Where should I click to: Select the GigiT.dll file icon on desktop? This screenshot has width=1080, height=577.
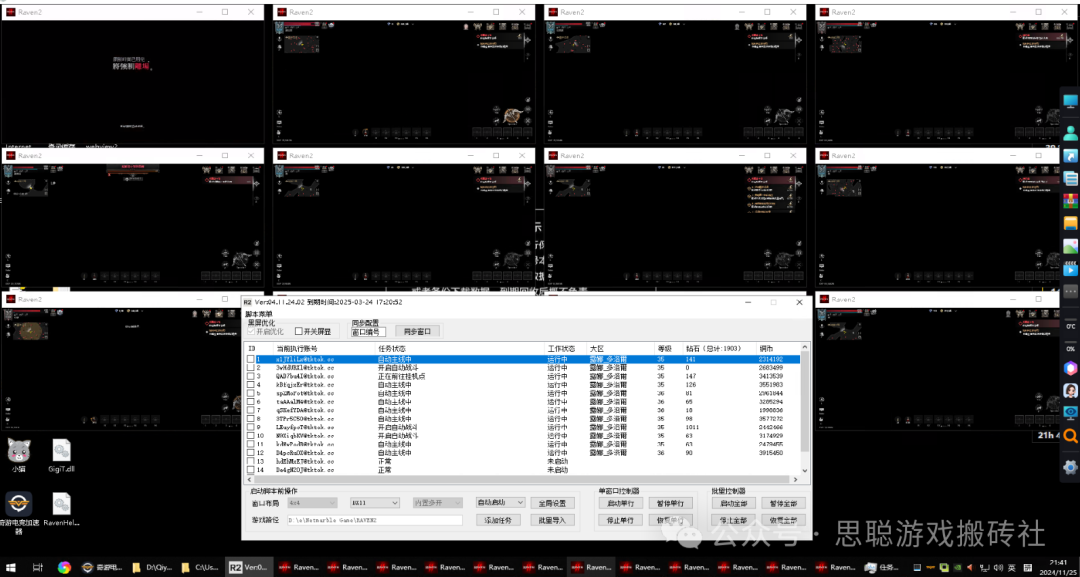[61, 451]
